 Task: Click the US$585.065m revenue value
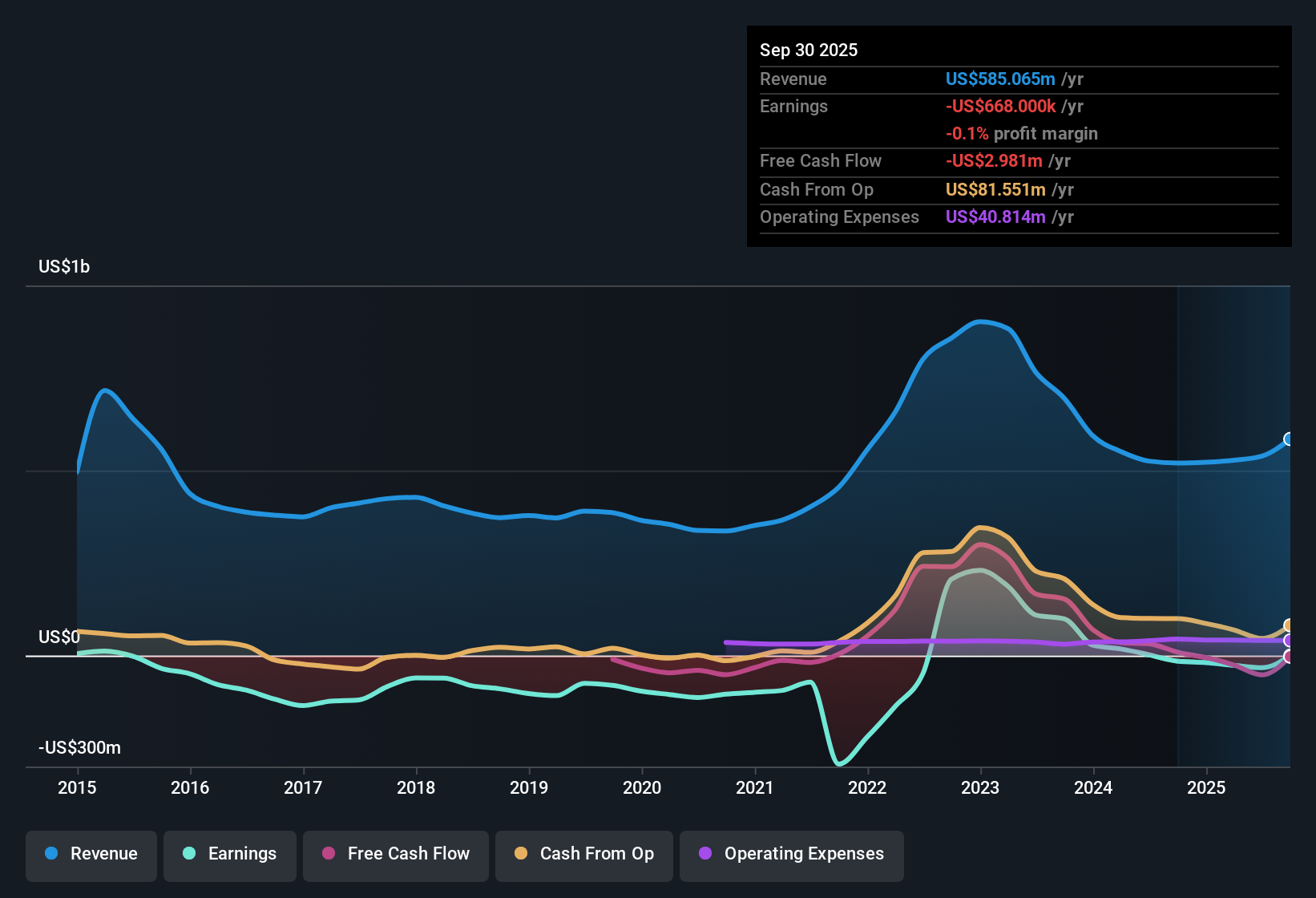click(x=999, y=79)
